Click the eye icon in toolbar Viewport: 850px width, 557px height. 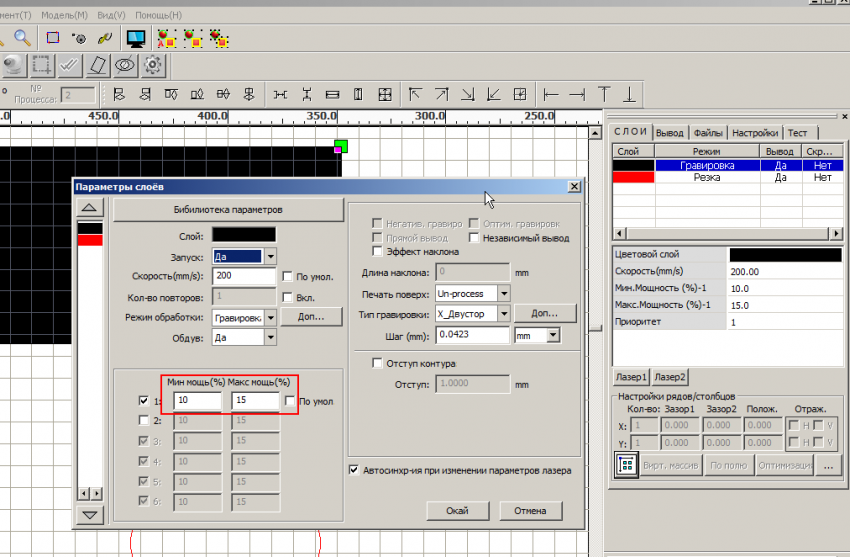(125, 66)
